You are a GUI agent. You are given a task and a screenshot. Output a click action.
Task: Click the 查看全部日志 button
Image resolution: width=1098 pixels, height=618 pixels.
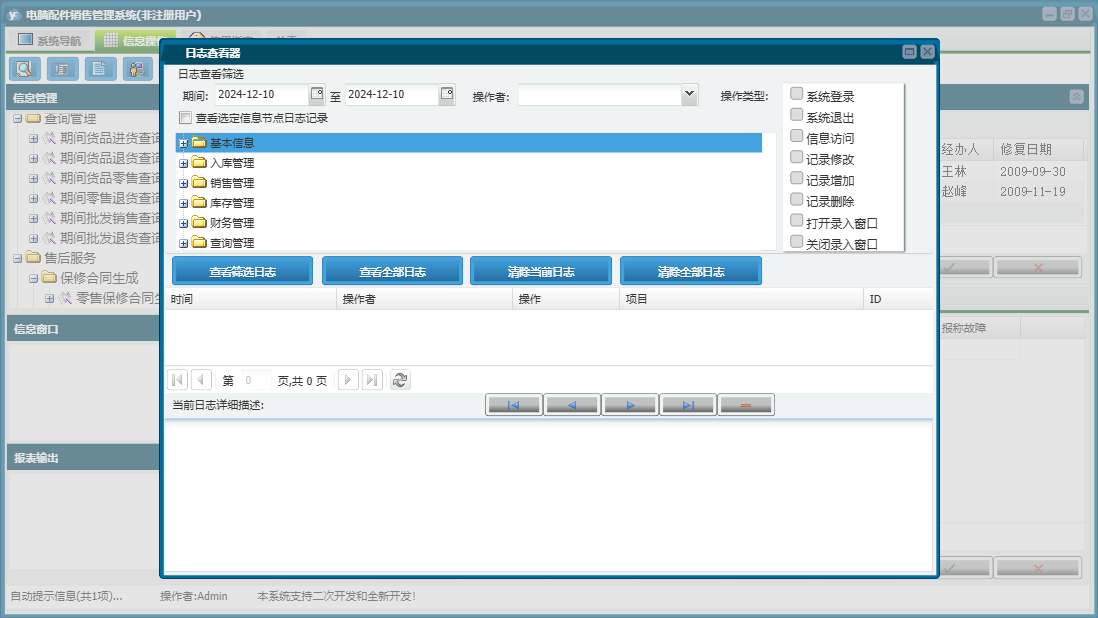[x=392, y=272]
